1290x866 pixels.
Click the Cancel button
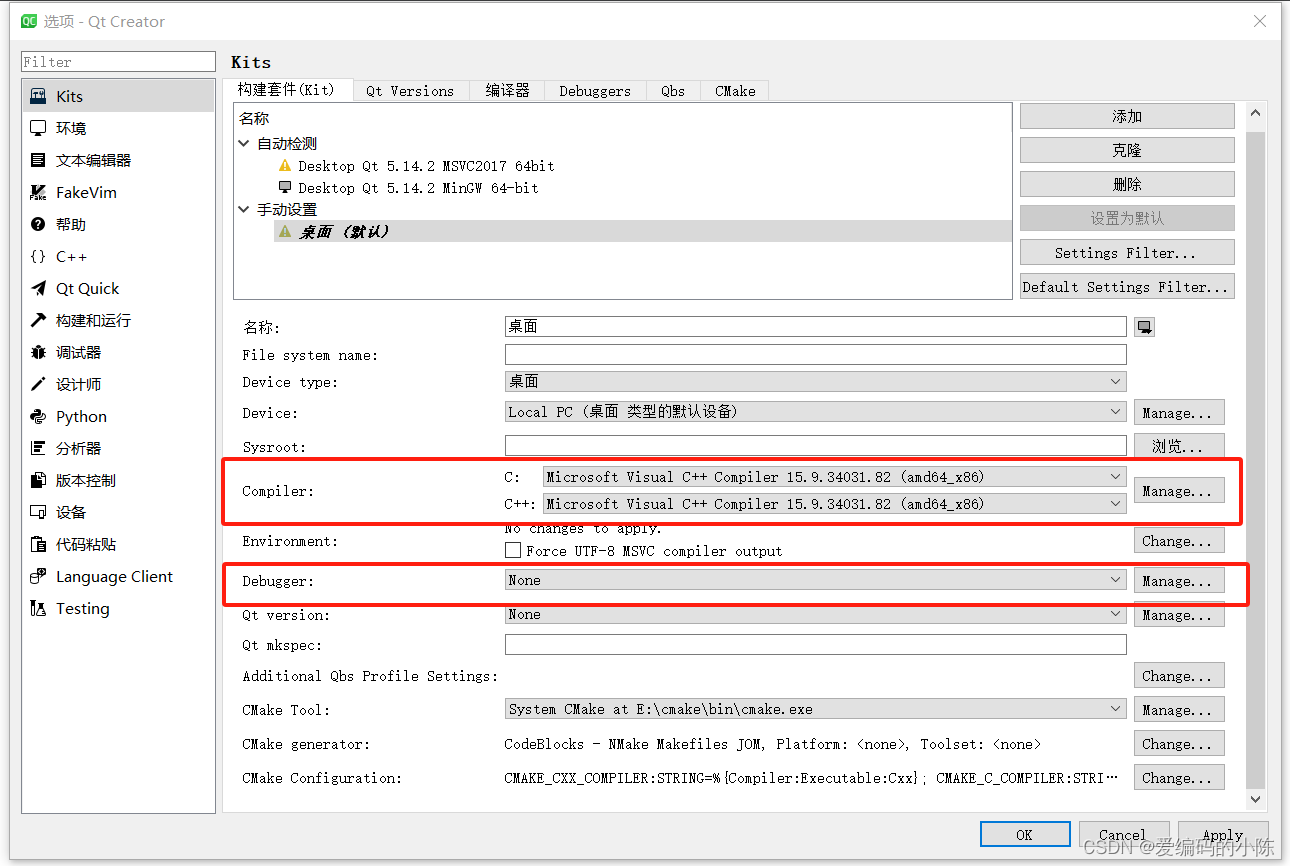point(1123,834)
